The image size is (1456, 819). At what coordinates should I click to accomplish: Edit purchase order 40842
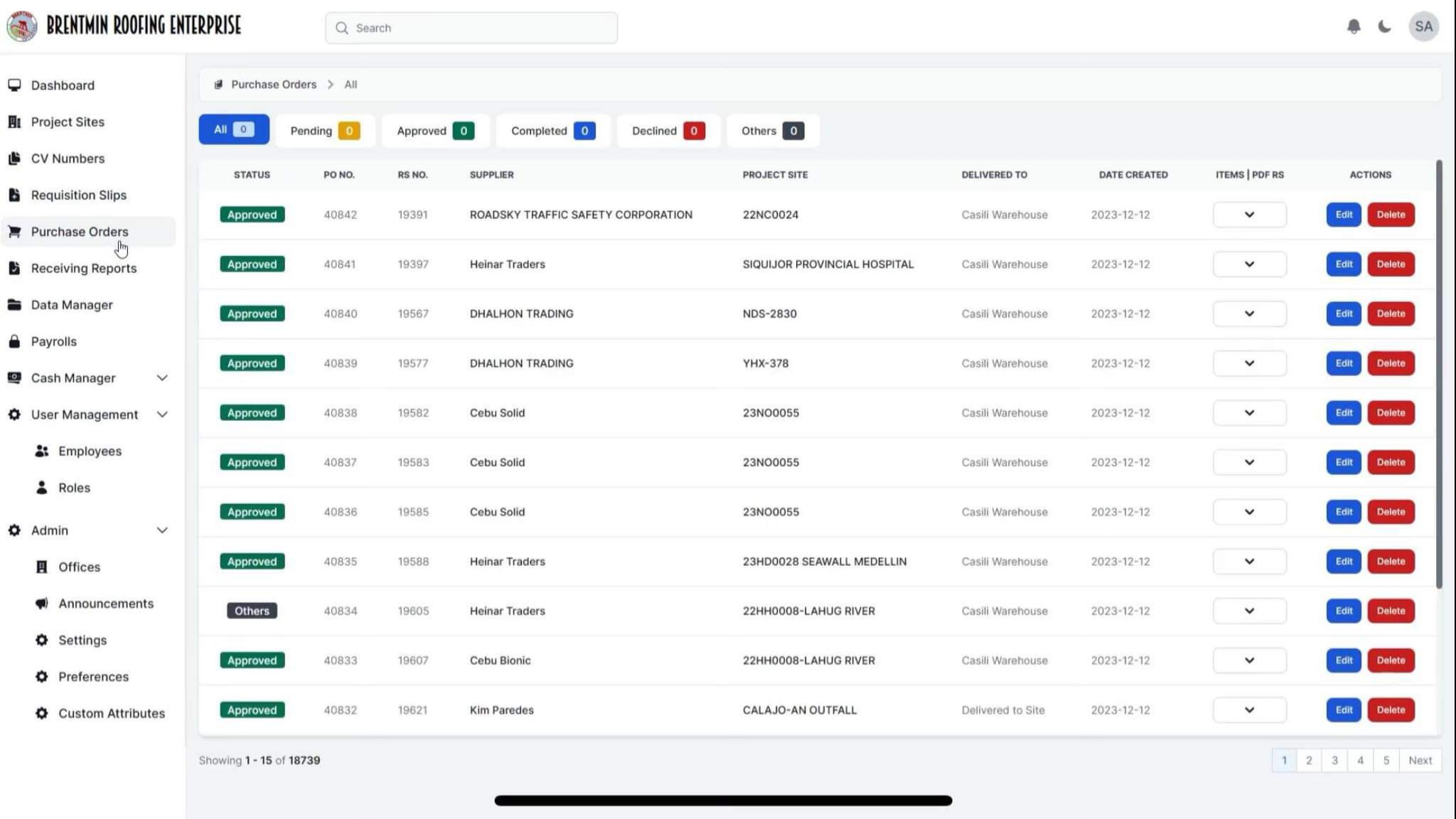[1344, 215]
